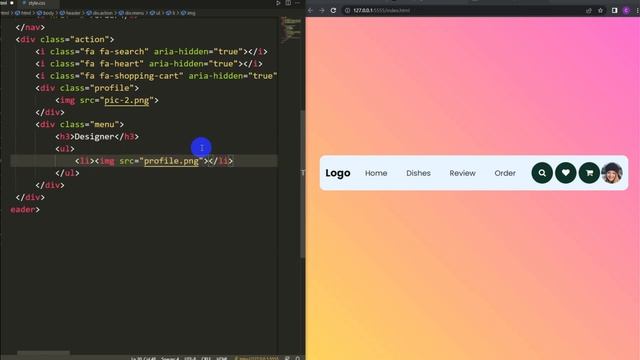640x360 pixels.
Task: Click the editor minimap preview
Action: point(291,29)
